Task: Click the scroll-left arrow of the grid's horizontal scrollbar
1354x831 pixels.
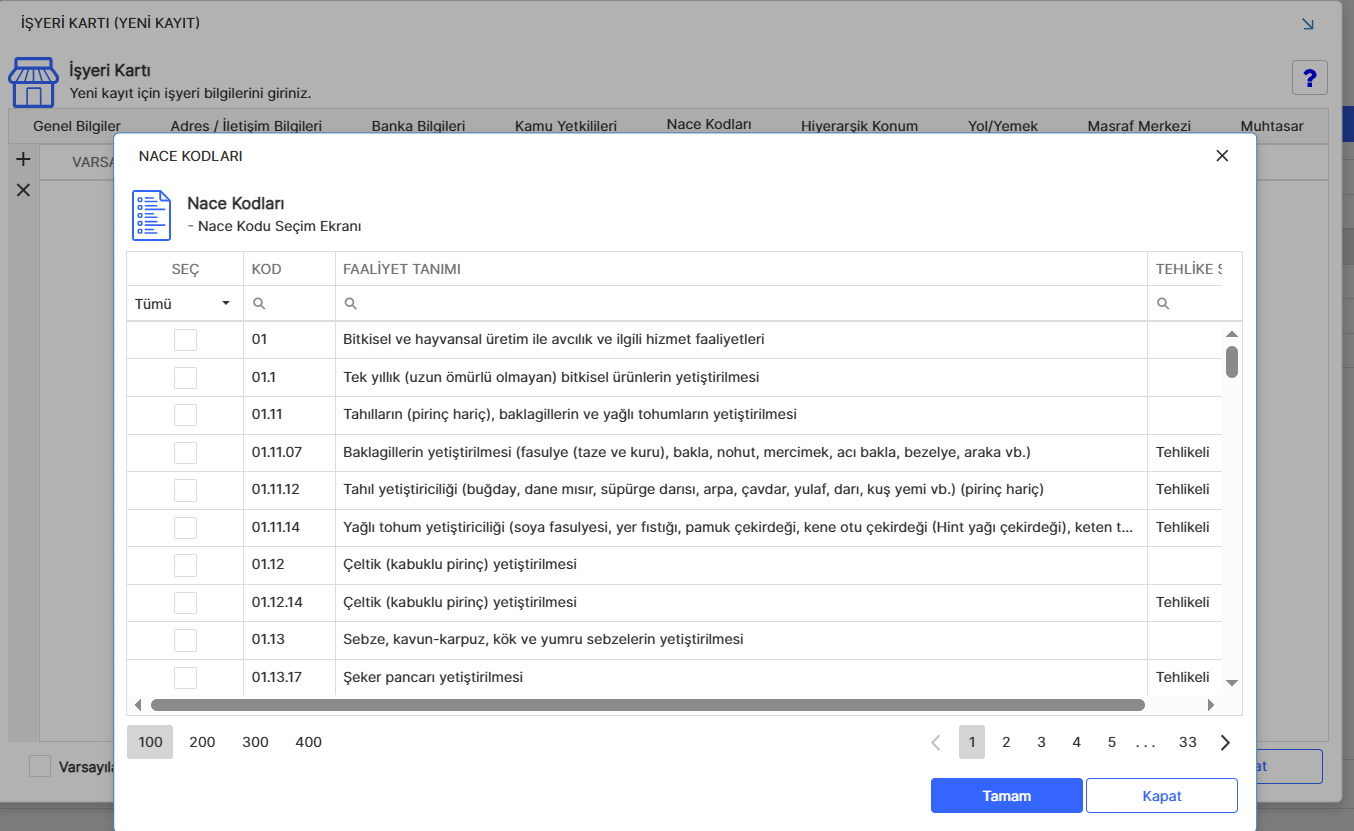Action: 138,705
